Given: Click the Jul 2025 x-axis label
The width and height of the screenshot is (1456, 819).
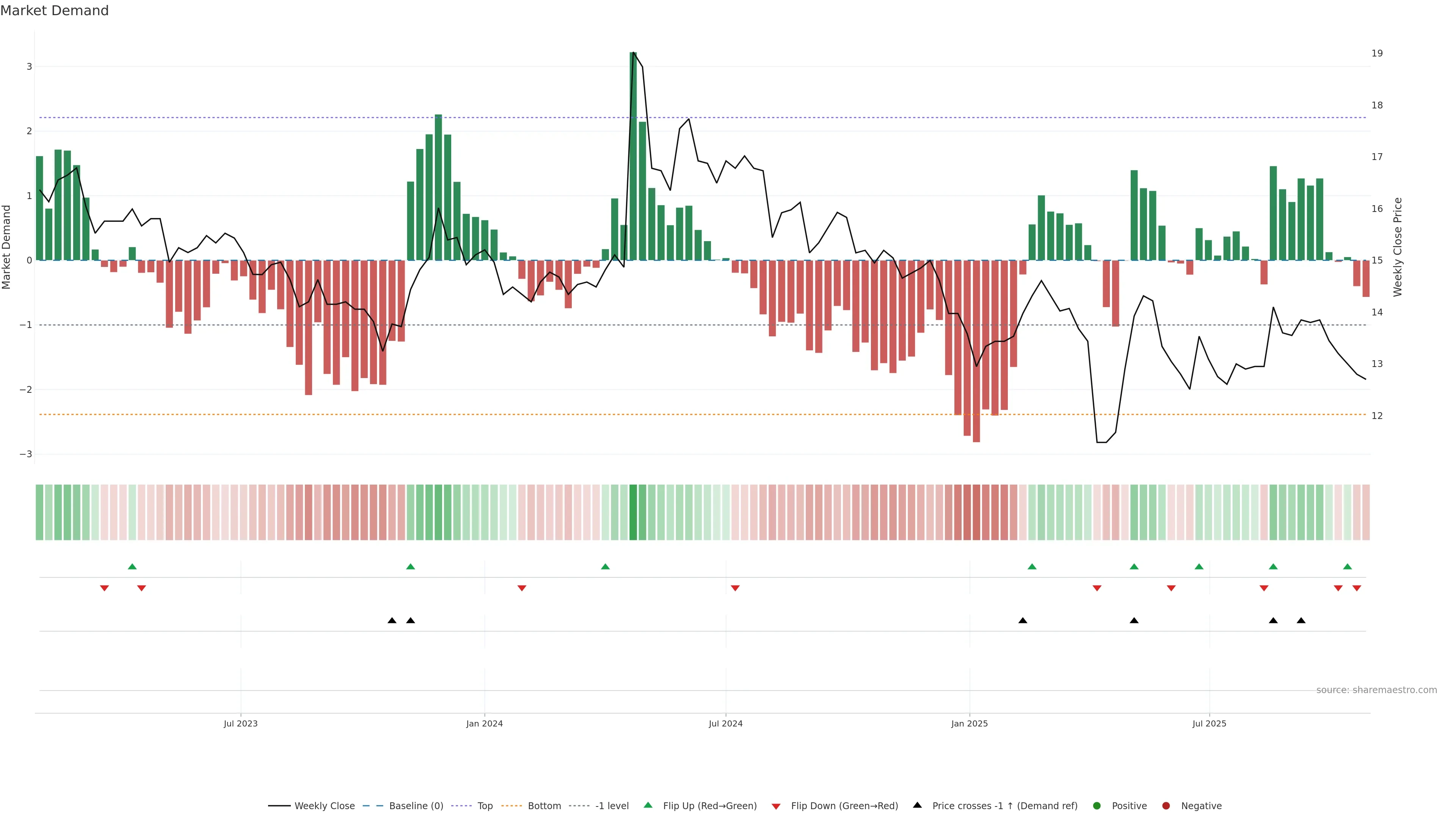Looking at the screenshot, I should click(x=1209, y=723).
